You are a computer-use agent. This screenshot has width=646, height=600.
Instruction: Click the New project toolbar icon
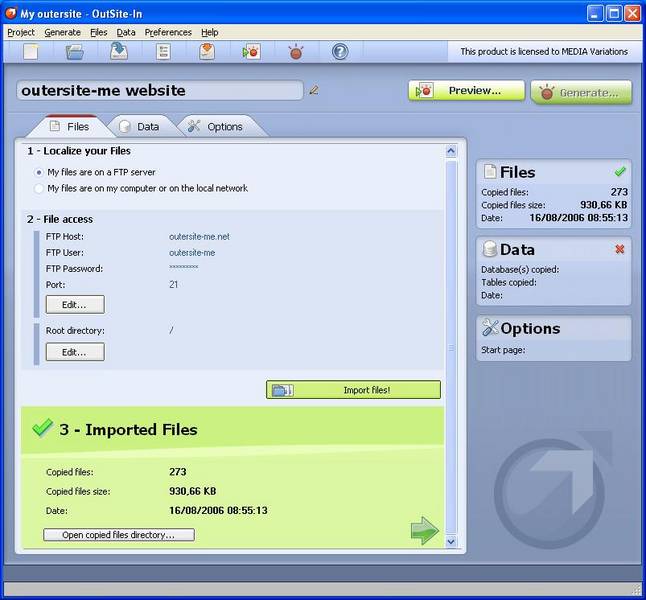(31, 52)
